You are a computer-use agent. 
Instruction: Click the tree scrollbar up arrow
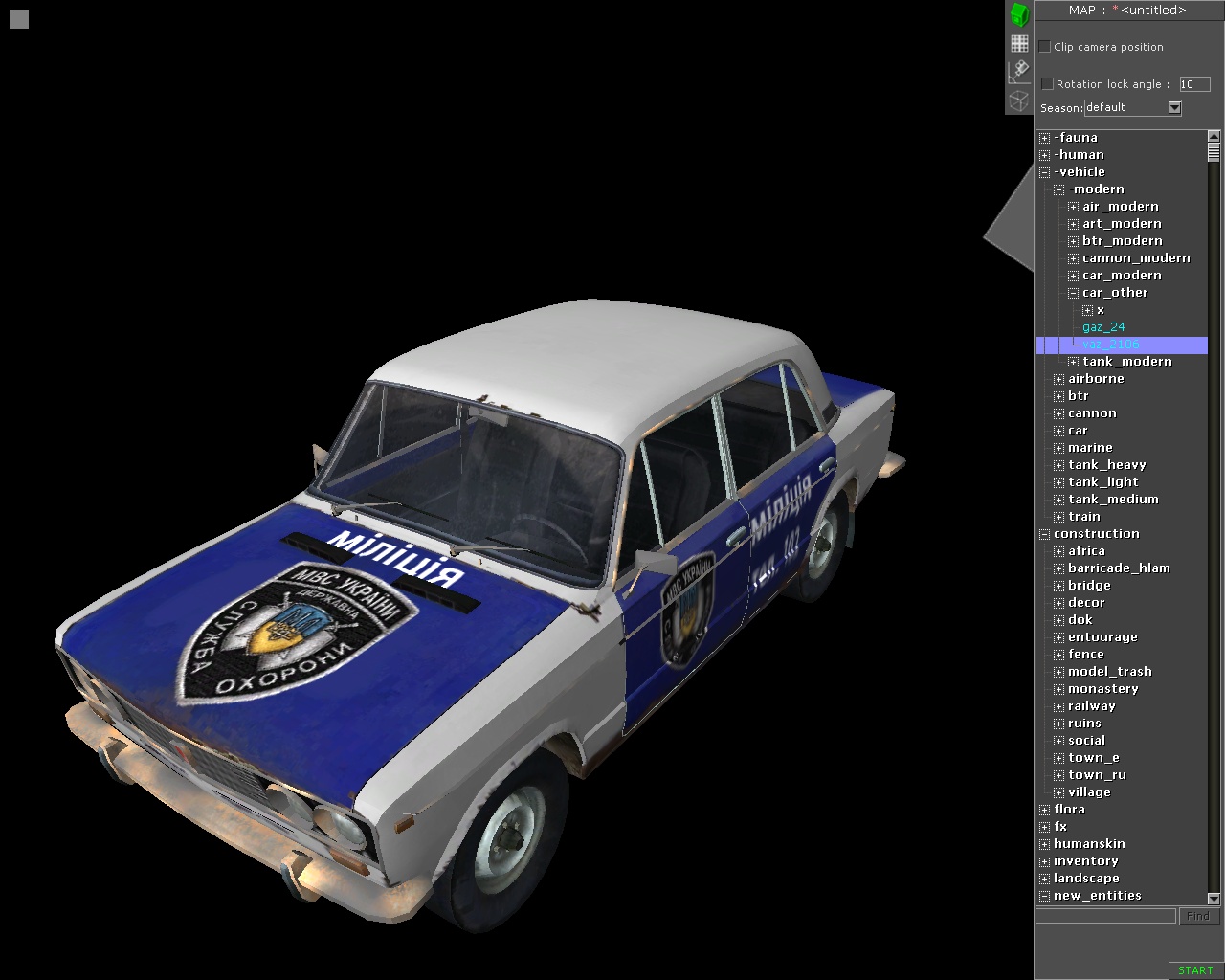point(1214,137)
